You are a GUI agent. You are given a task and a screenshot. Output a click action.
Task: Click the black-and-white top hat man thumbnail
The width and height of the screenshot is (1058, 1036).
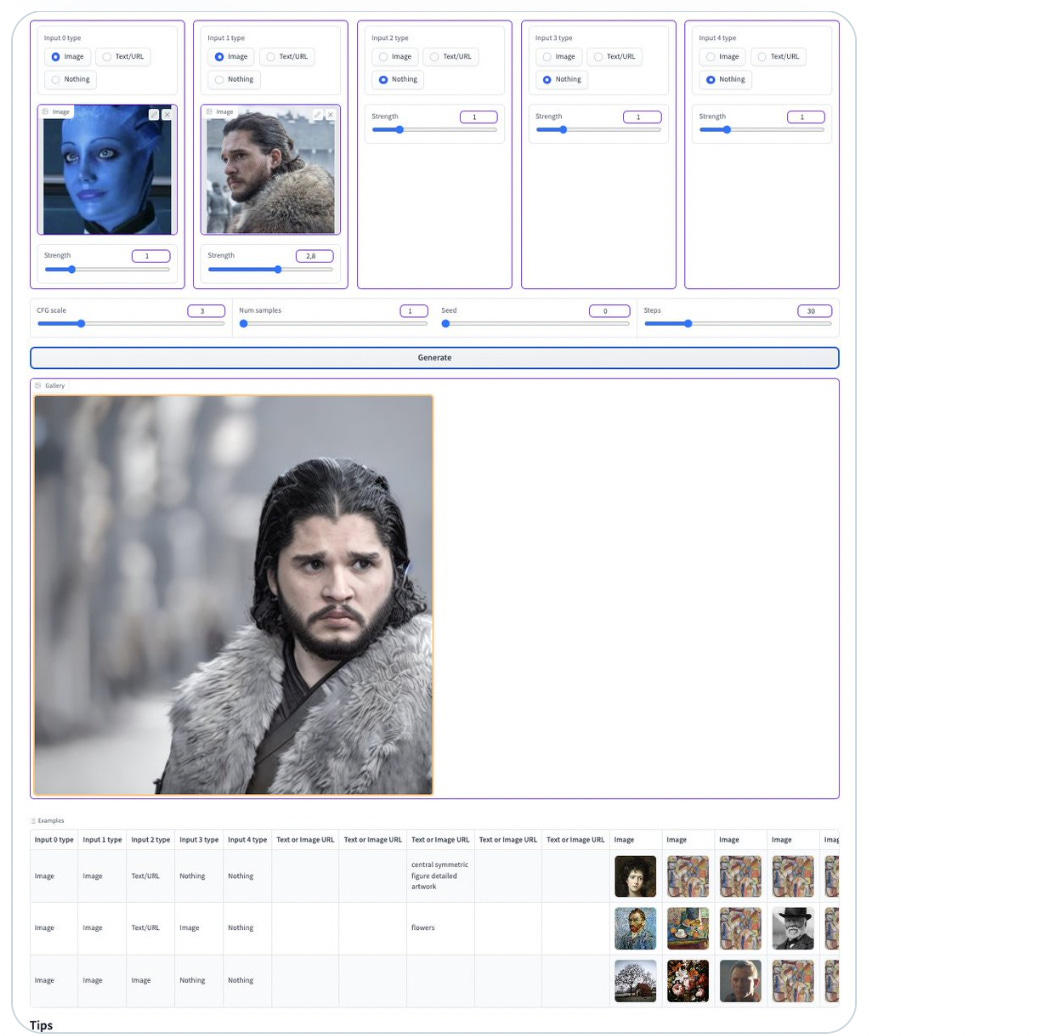tap(793, 928)
